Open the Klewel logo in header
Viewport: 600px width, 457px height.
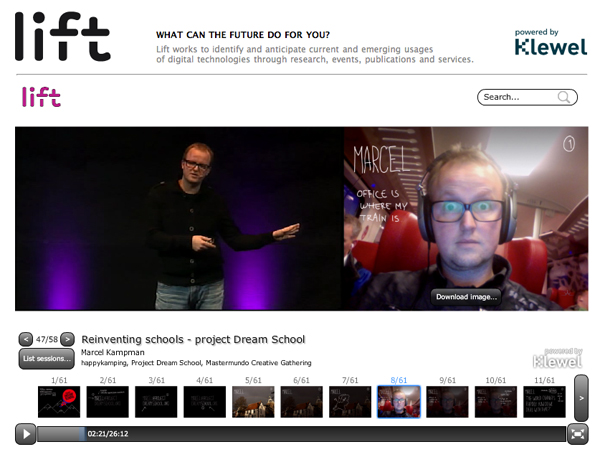[551, 42]
